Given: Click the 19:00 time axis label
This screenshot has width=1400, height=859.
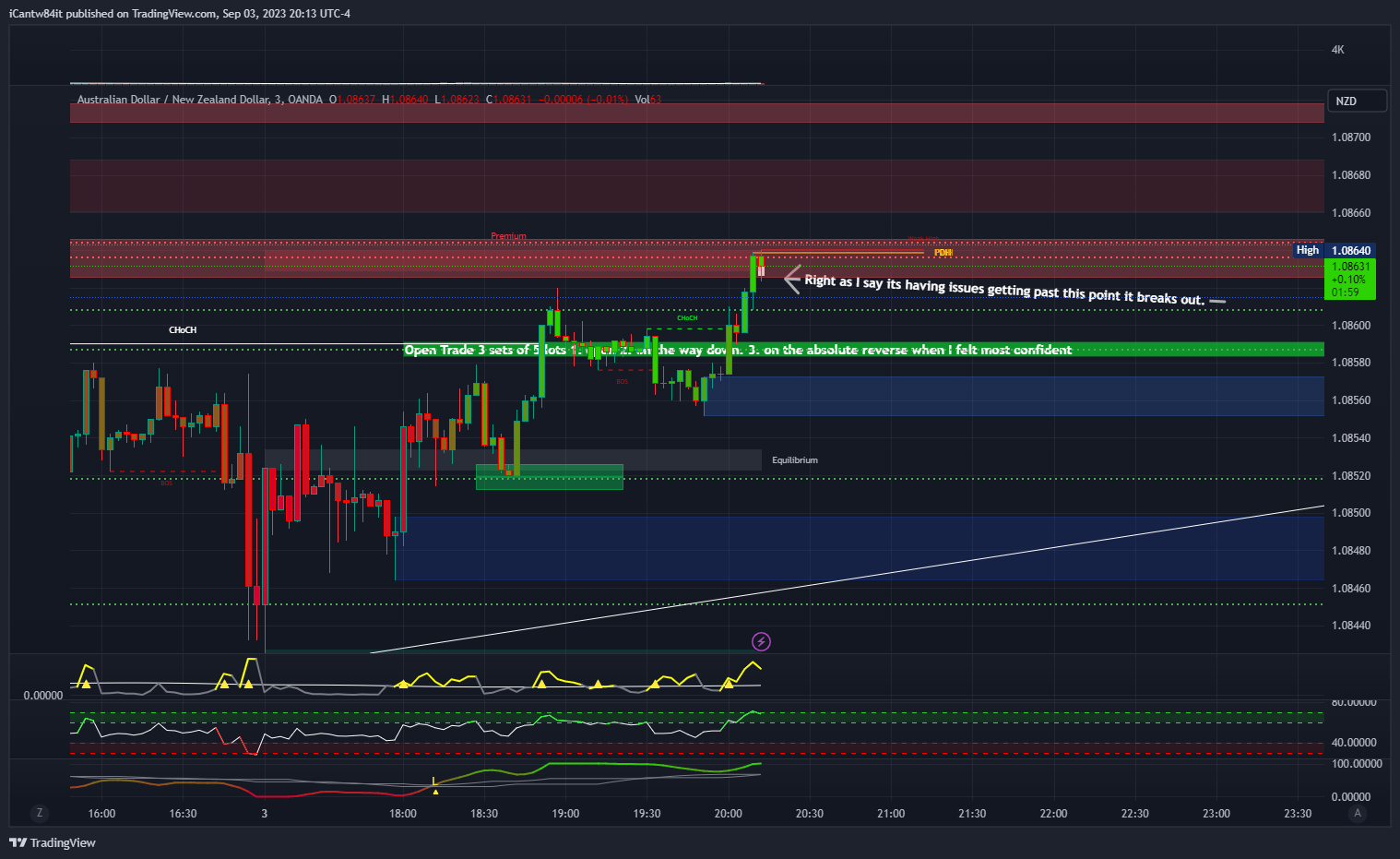Looking at the screenshot, I should 565,814.
